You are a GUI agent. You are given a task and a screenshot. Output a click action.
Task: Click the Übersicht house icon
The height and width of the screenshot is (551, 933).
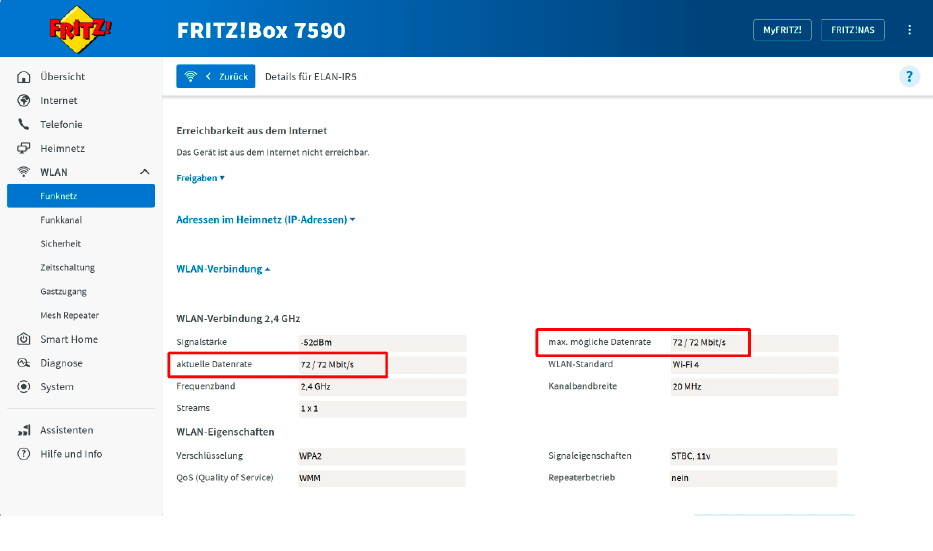pyautogui.click(x=24, y=77)
